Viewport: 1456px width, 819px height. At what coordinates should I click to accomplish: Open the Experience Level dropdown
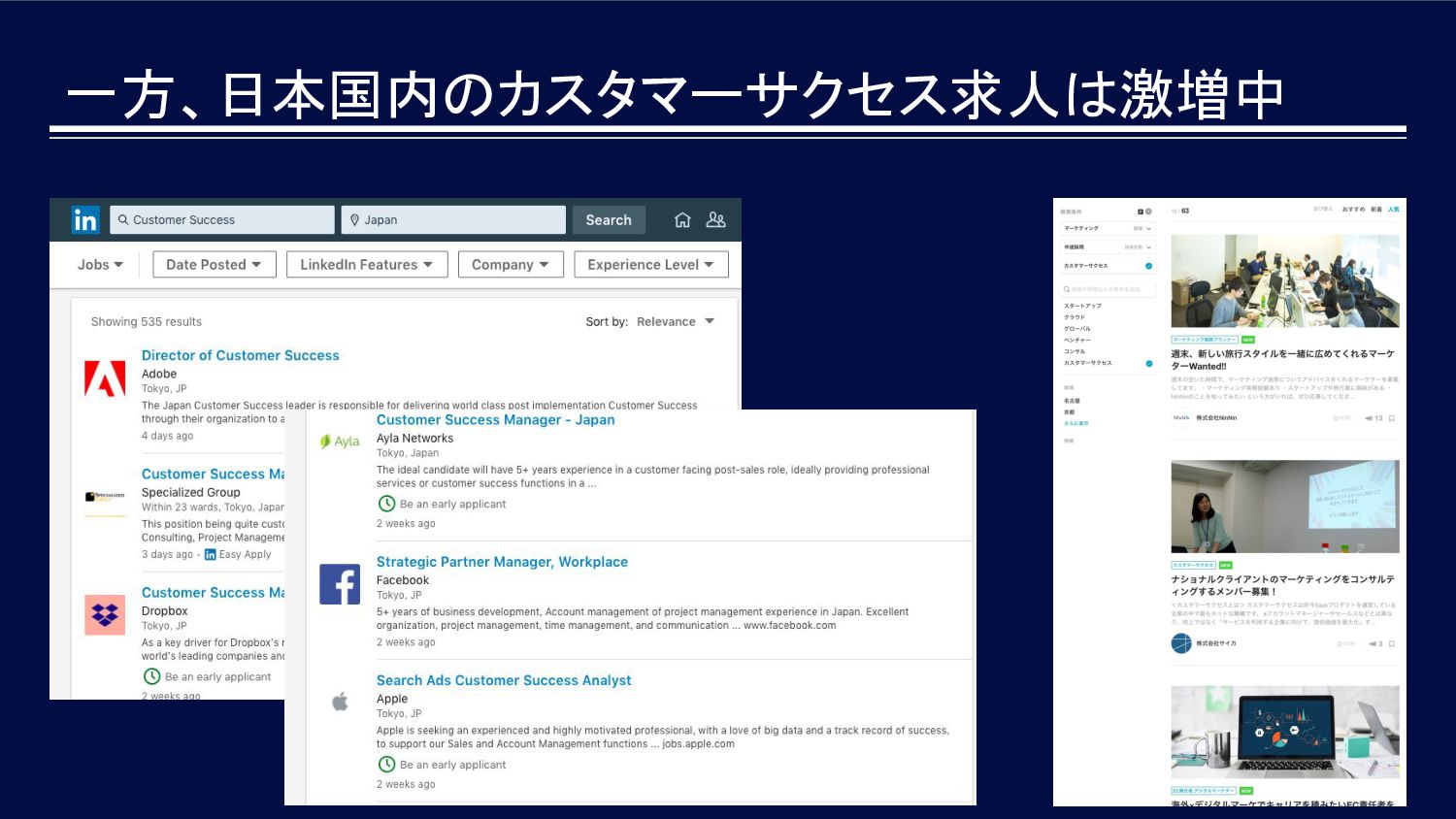tap(651, 264)
